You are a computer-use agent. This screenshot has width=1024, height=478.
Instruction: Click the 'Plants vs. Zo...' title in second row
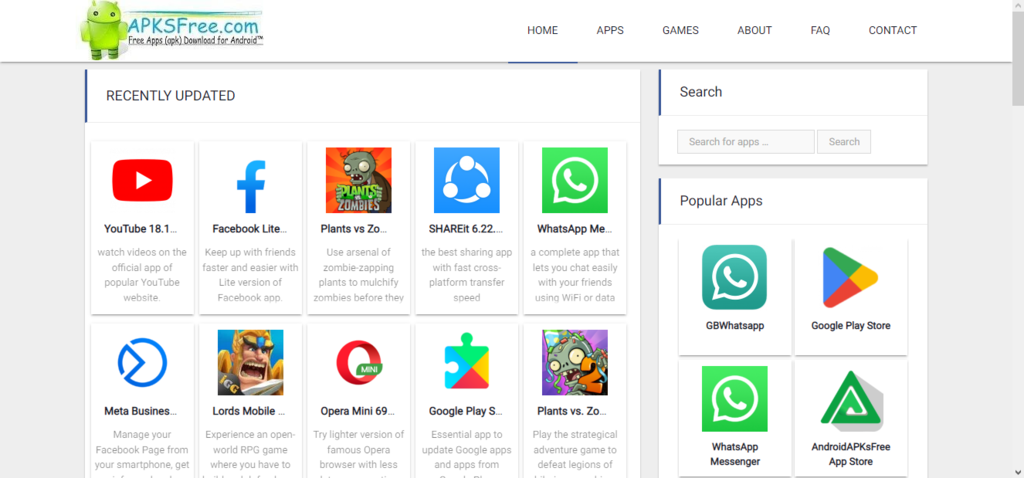click(572, 411)
